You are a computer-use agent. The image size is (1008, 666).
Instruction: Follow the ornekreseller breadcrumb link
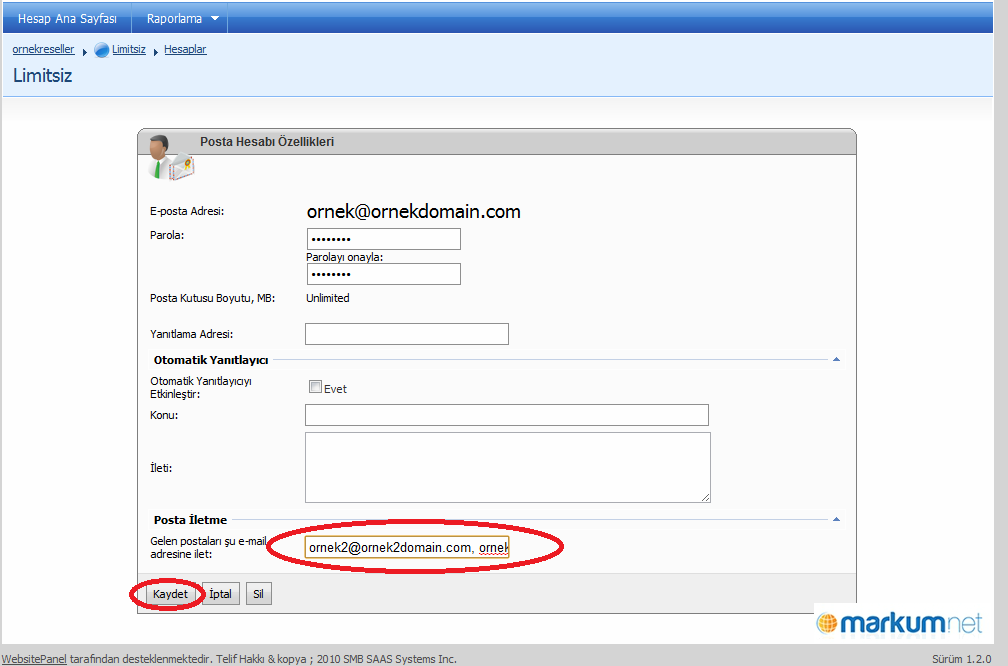point(43,50)
